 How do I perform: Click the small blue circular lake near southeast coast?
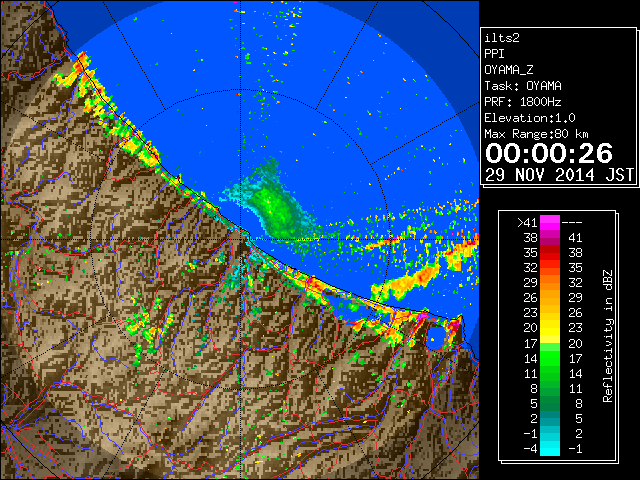click(x=436, y=337)
